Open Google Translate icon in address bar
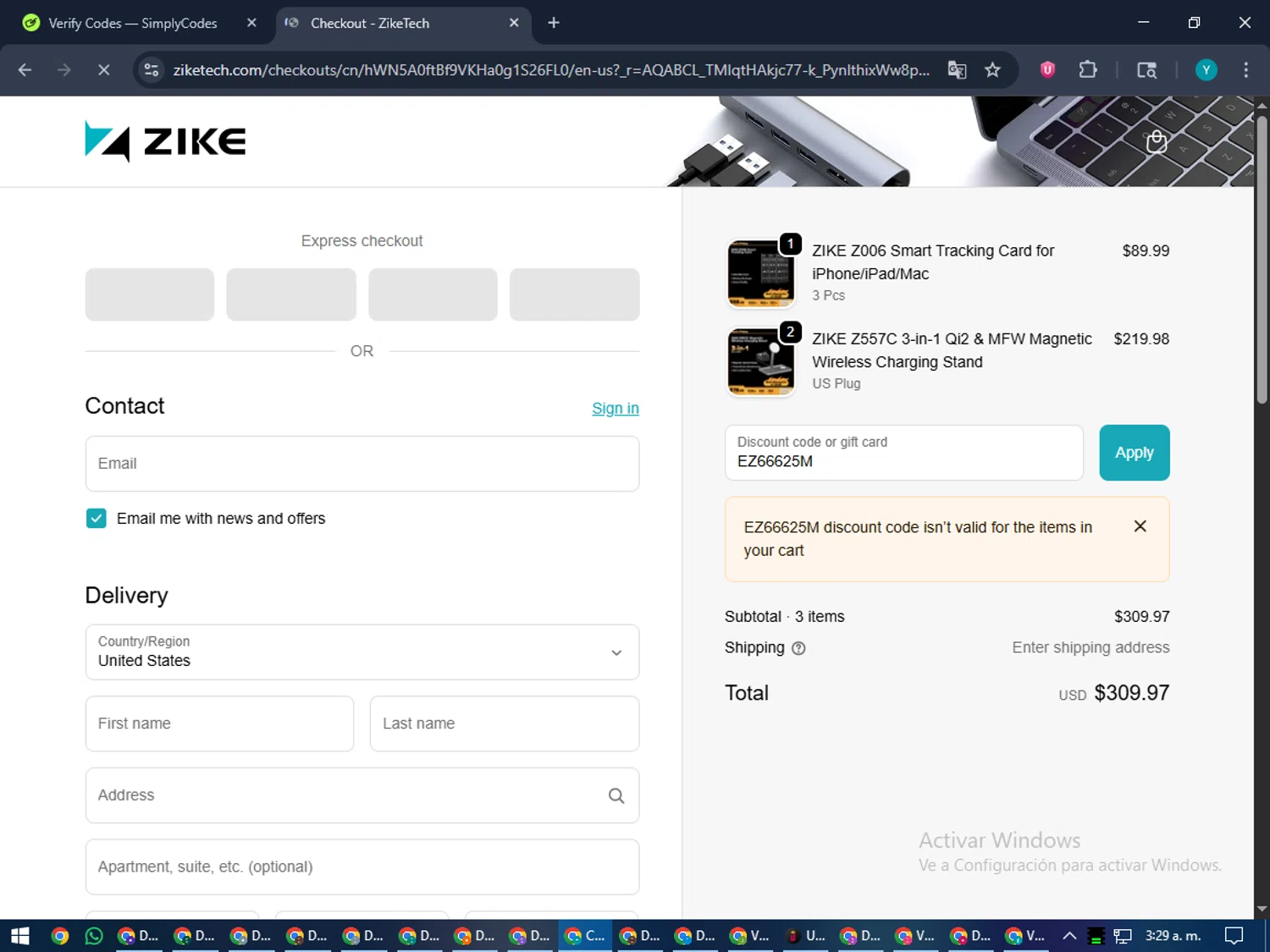 point(957,70)
